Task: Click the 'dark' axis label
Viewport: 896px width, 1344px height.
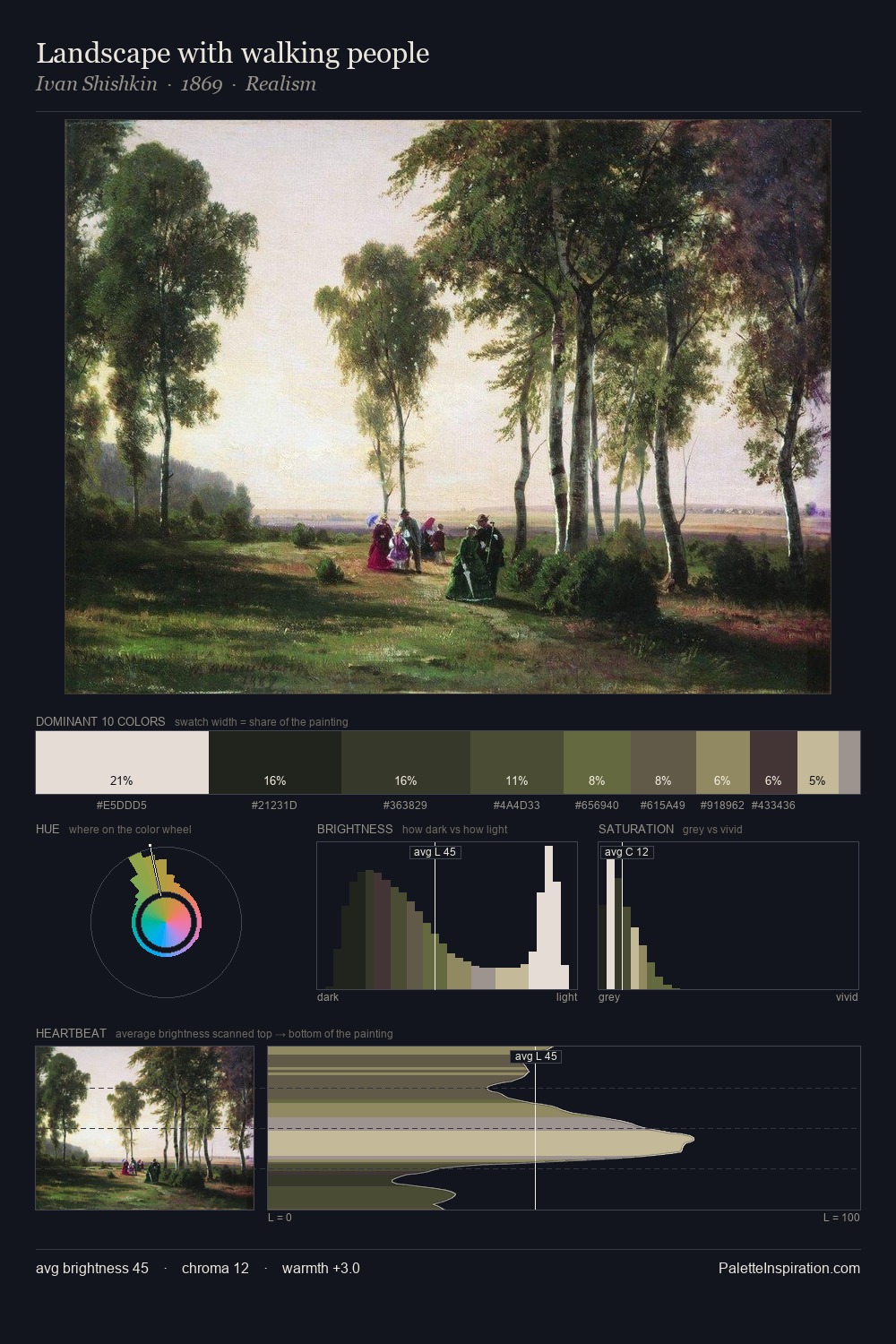Action: tap(328, 997)
